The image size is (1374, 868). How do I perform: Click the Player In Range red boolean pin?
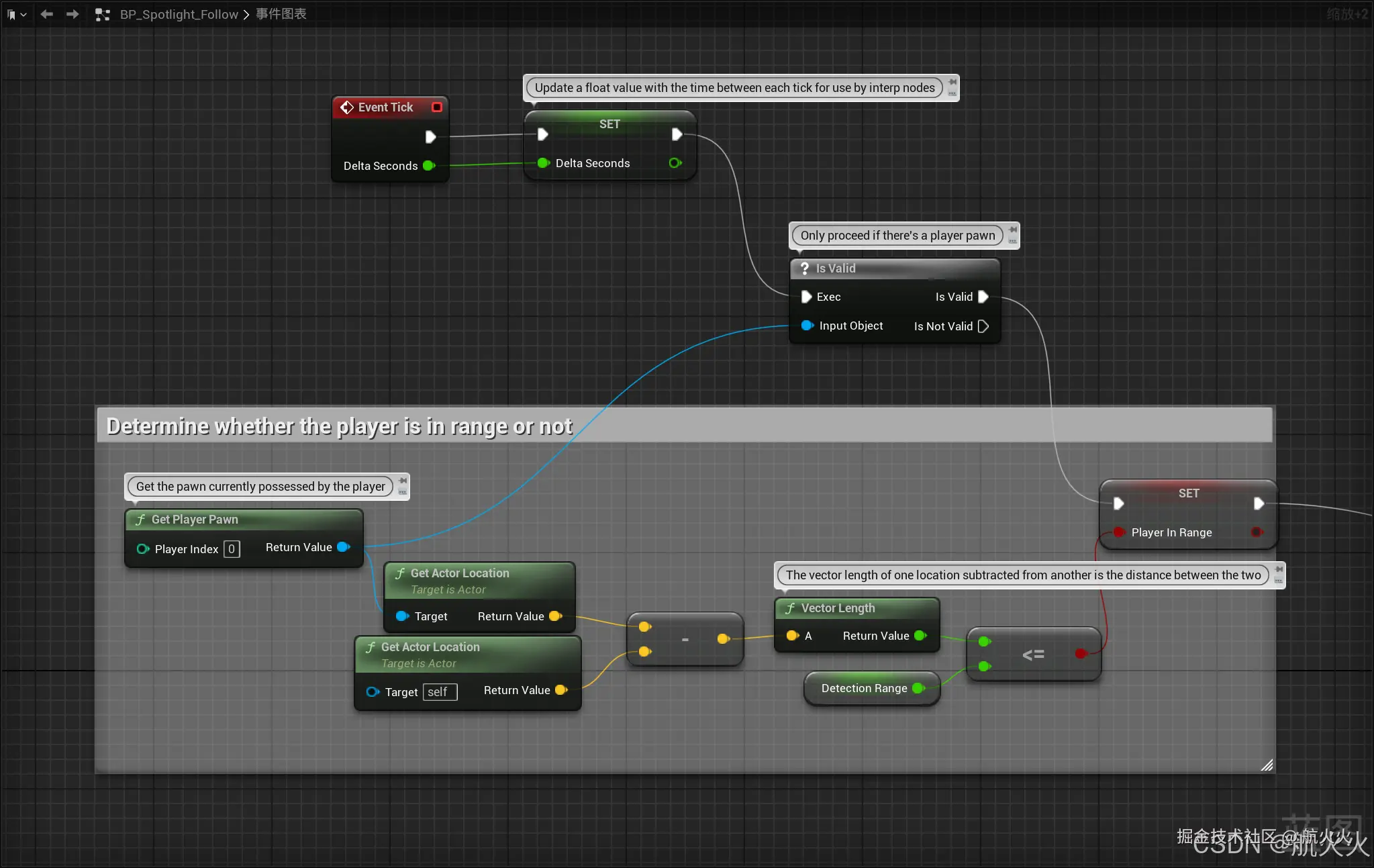tap(1118, 532)
